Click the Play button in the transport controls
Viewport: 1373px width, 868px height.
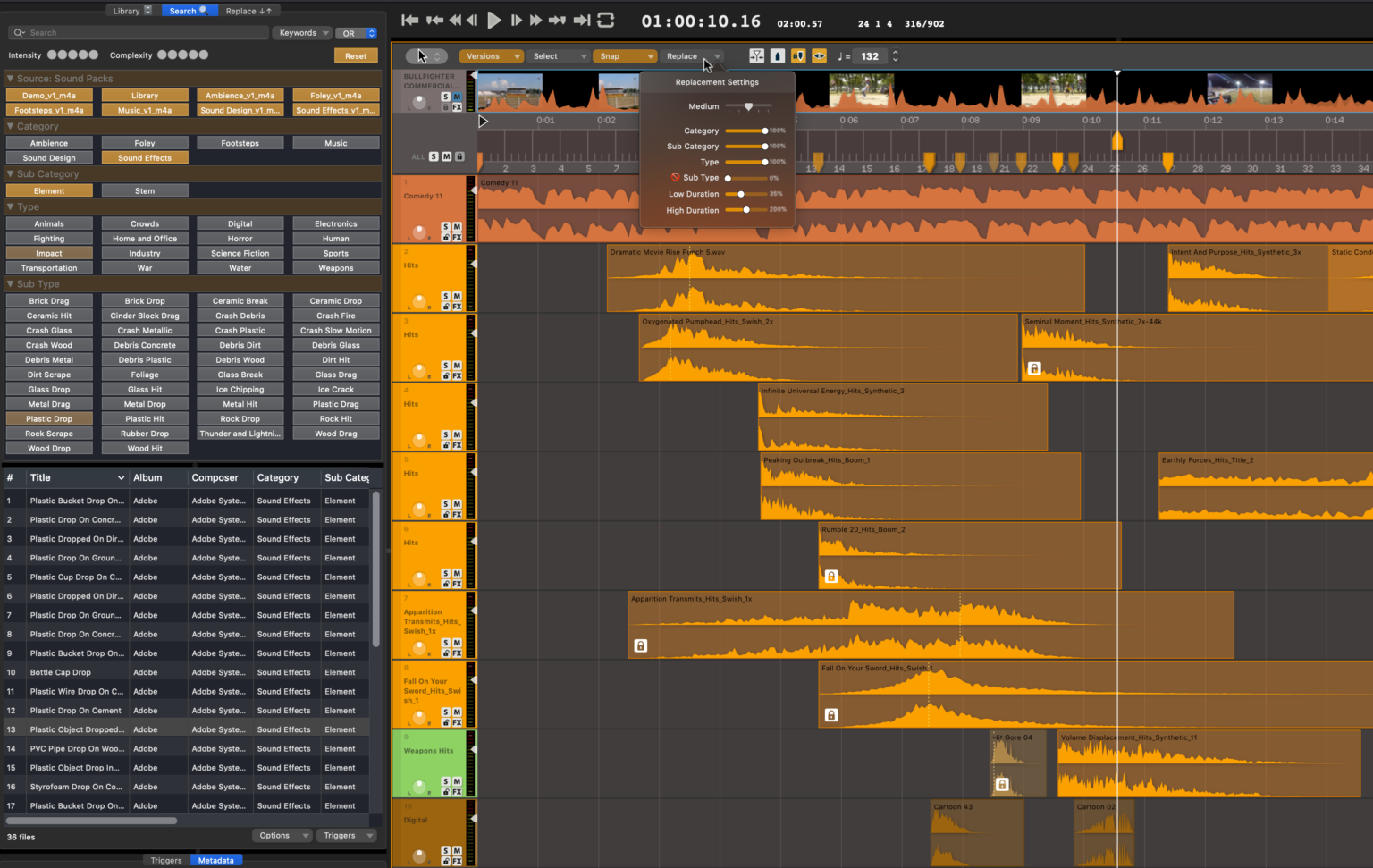pyautogui.click(x=494, y=20)
